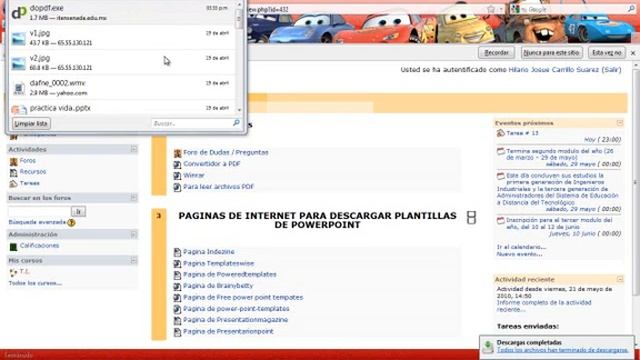Click the Nuevo evento link
The width and height of the screenshot is (640, 360).
click(x=519, y=254)
